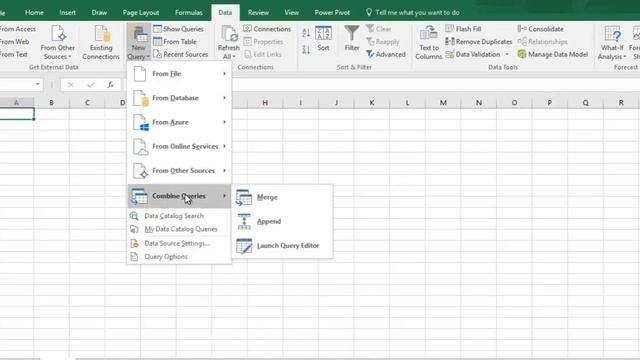Expand From Other Sources in the menu
This screenshot has height=360, width=640.
(x=179, y=171)
